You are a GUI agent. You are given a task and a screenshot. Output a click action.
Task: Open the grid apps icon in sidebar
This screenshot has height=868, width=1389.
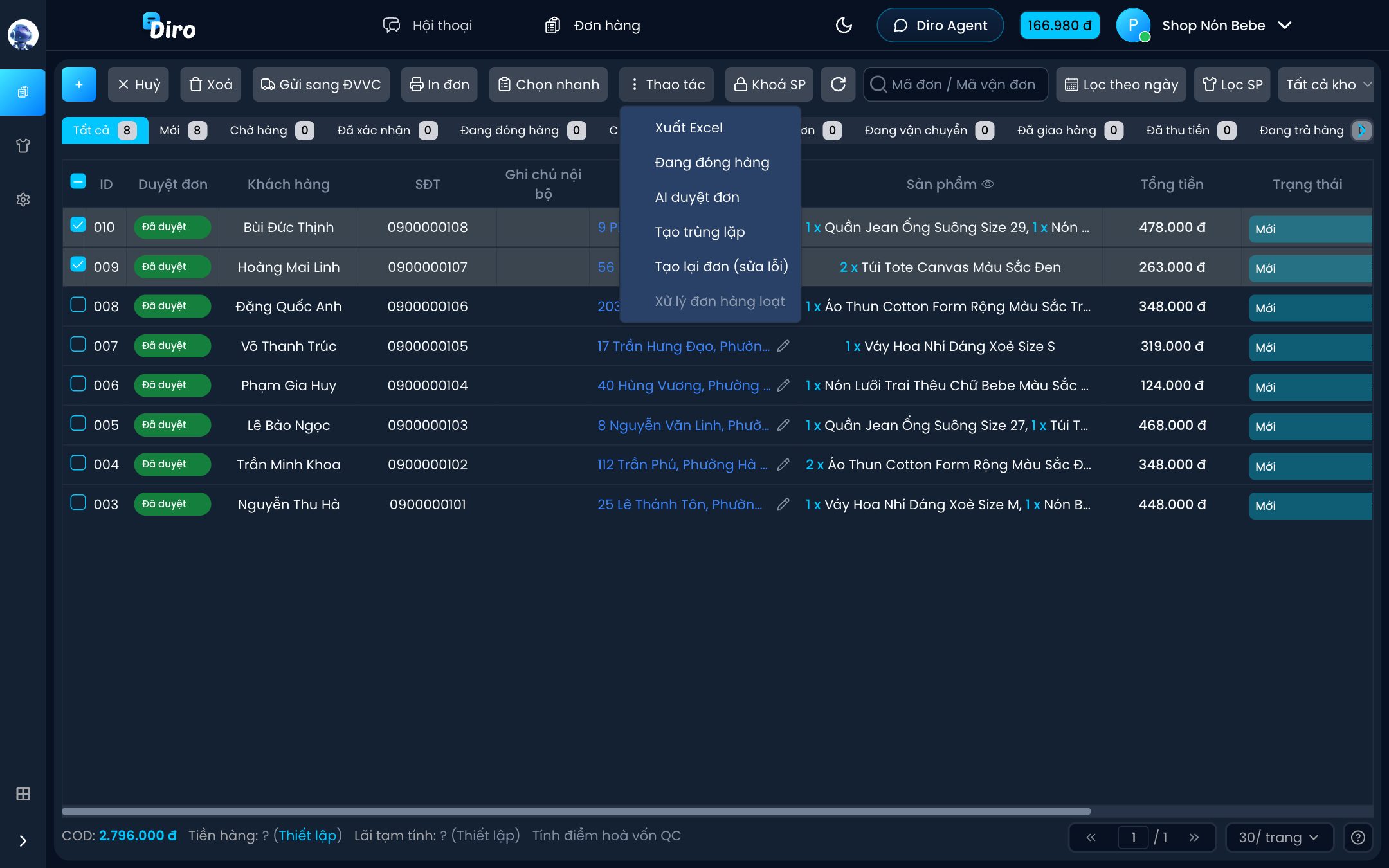(23, 794)
